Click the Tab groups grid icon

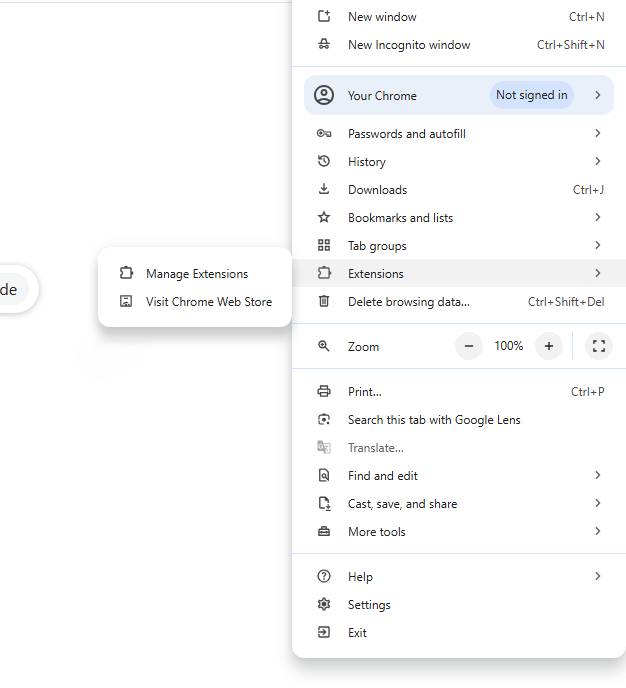coord(324,245)
